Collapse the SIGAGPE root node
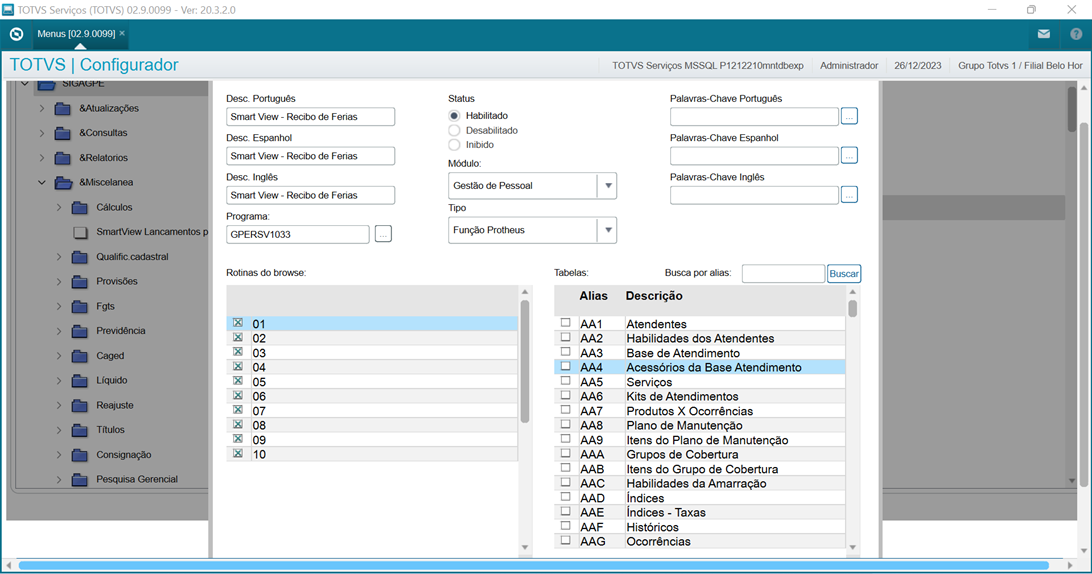 pos(25,84)
